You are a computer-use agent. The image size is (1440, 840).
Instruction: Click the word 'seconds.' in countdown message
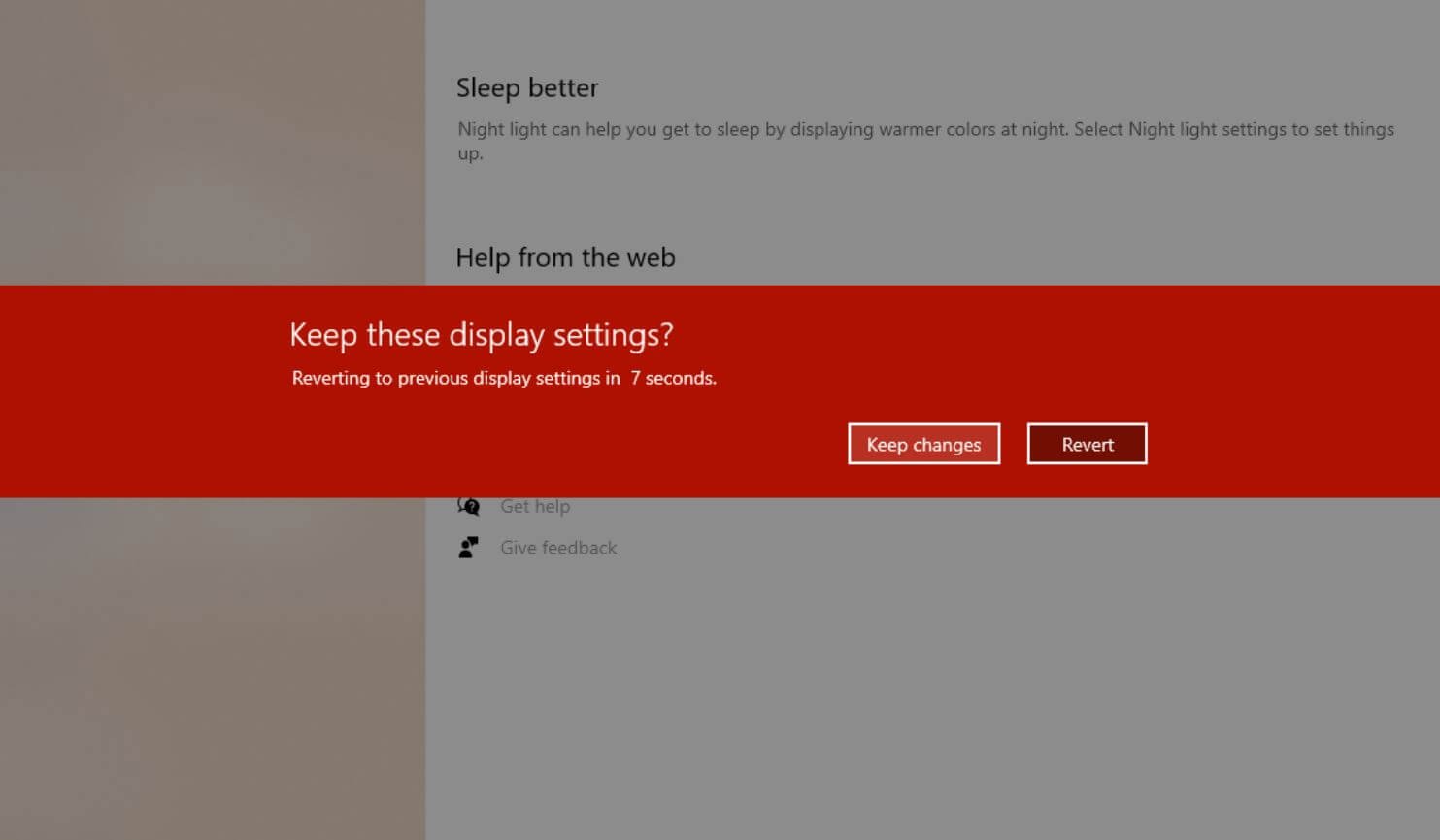pos(681,378)
